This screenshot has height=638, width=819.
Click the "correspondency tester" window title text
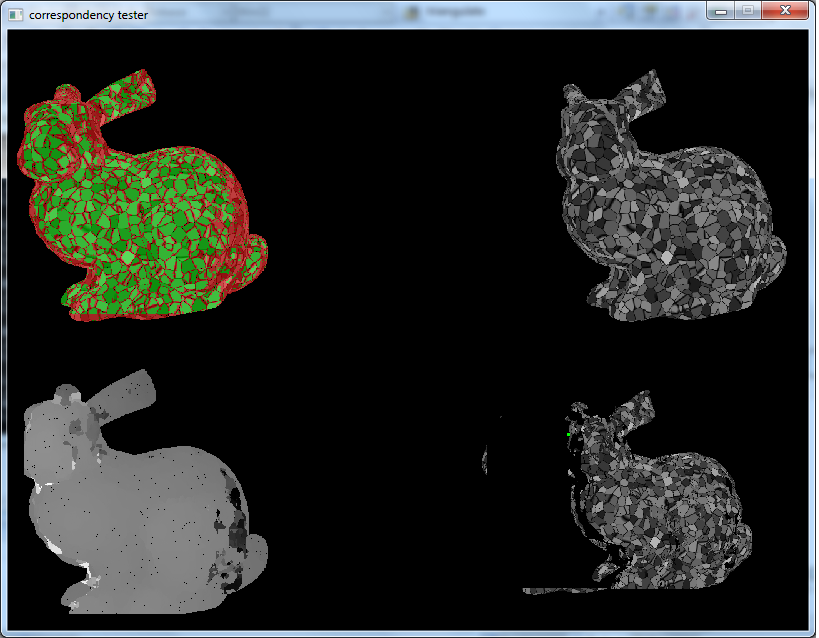click(x=89, y=15)
